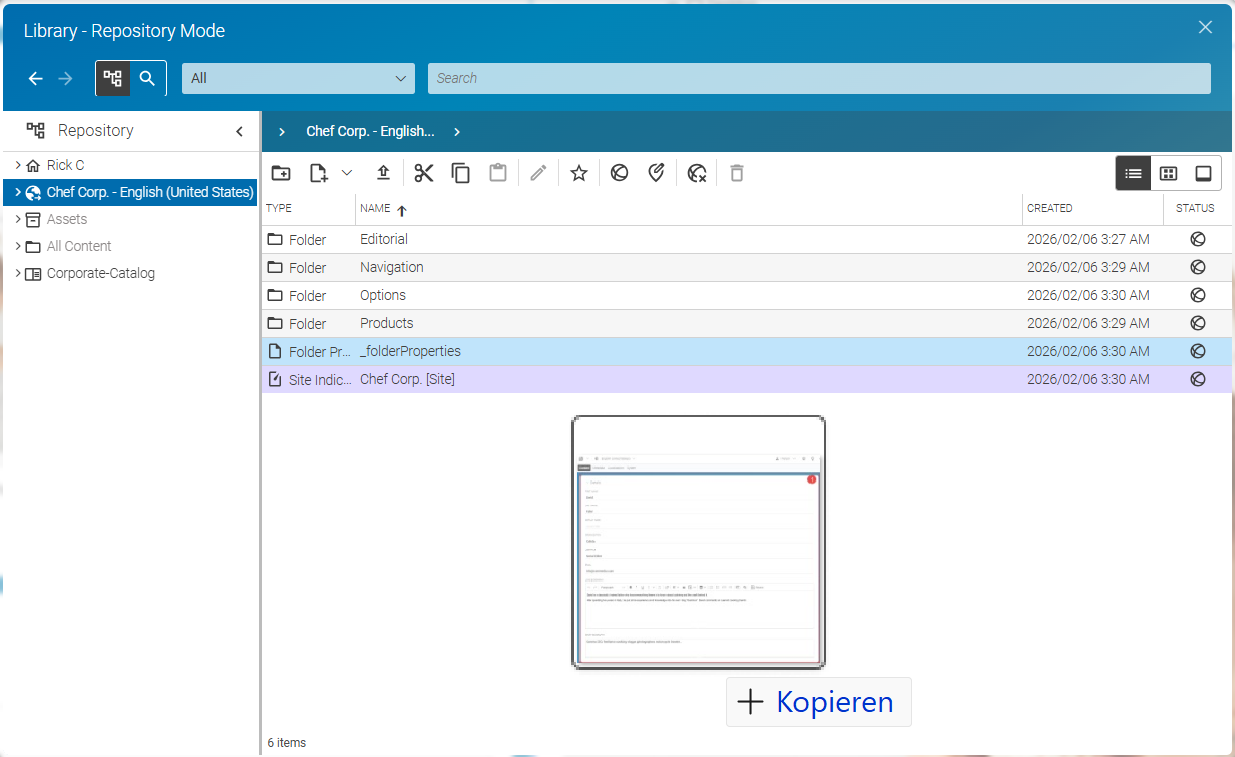1235x757 pixels.
Task: Switch to thumbnail grid view
Action: point(1168,173)
